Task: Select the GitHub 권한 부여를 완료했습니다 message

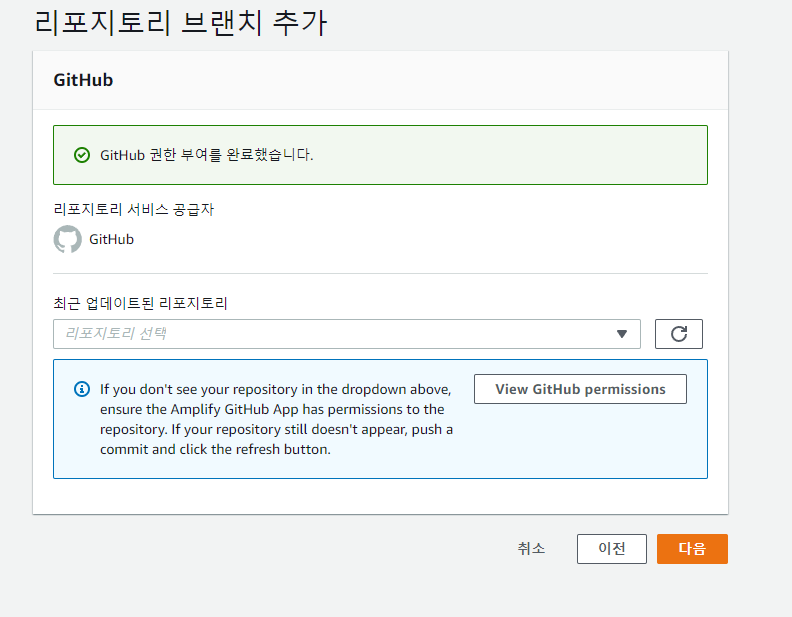Action: (207, 155)
